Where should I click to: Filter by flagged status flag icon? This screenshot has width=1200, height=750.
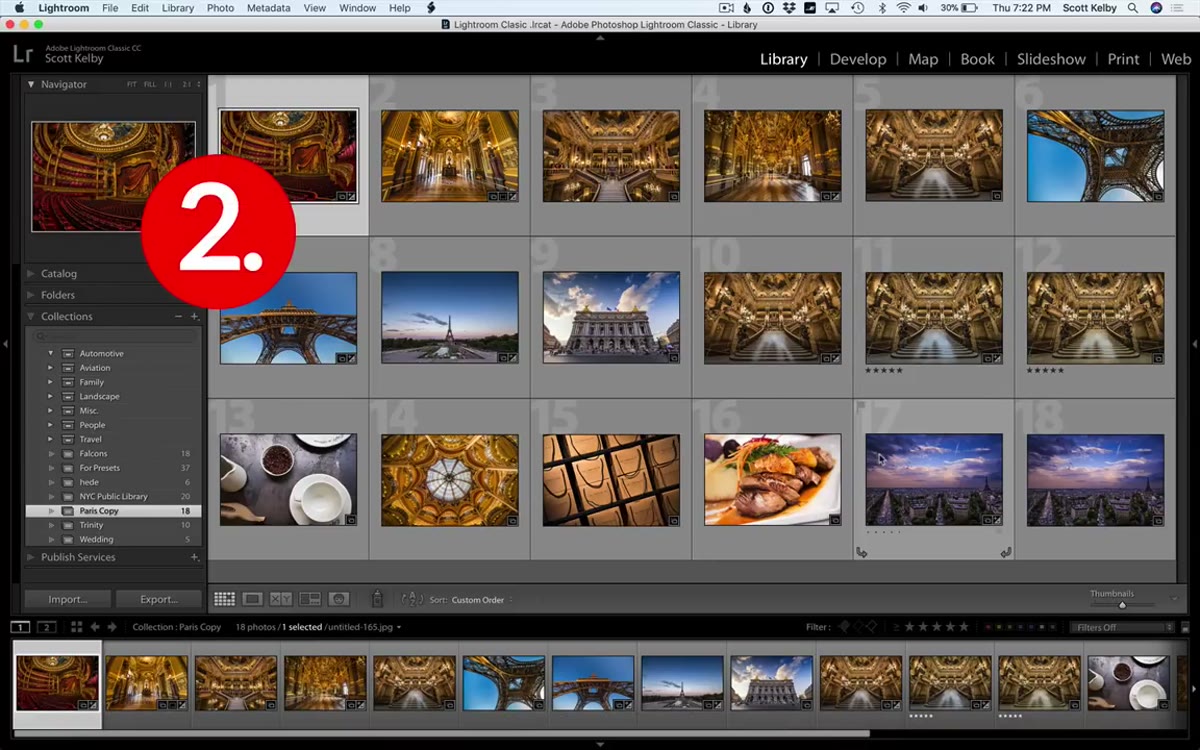[x=843, y=627]
